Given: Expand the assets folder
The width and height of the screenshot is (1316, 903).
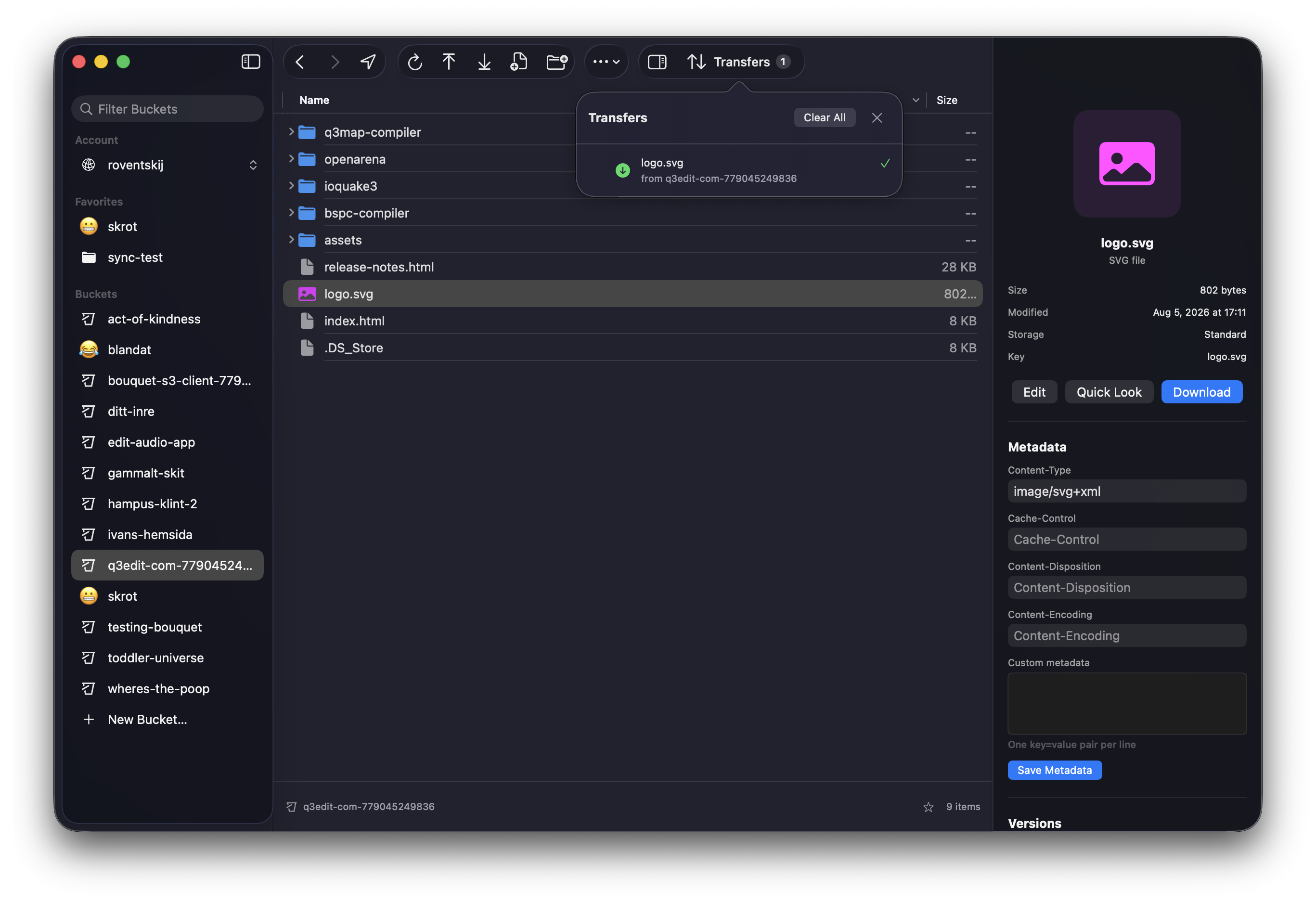Looking at the screenshot, I should click(291, 240).
